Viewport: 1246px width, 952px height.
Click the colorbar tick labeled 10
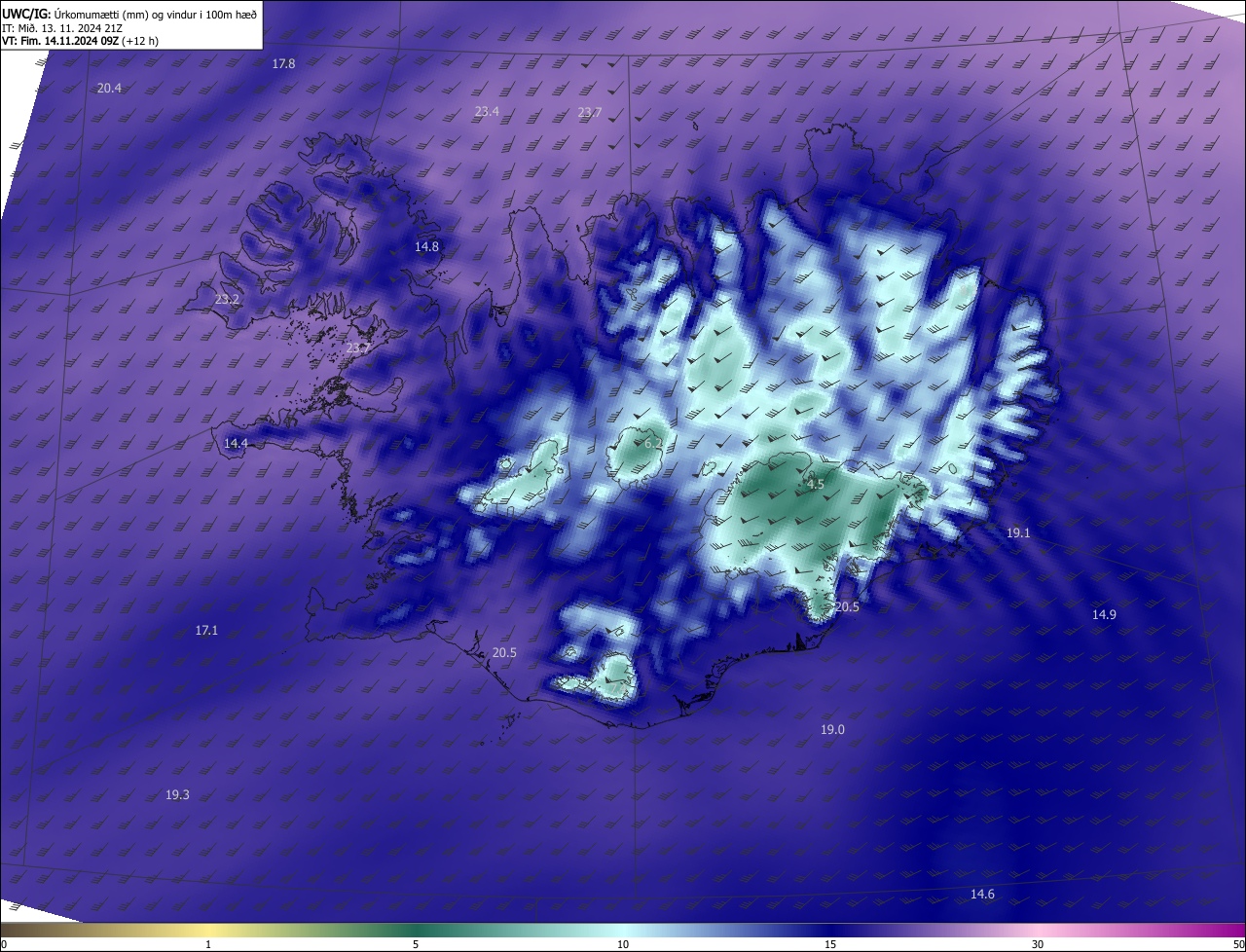pos(623,944)
